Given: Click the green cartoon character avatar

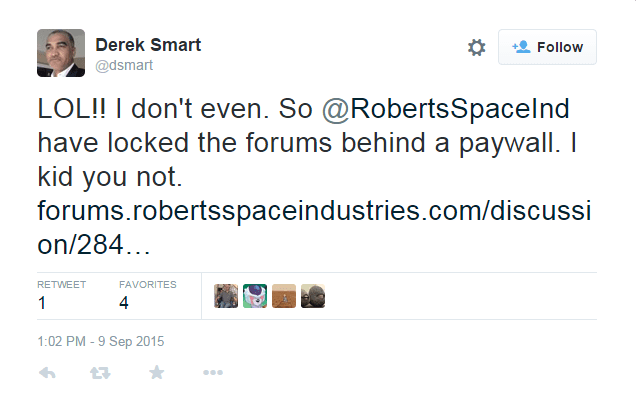Looking at the screenshot, I should click(x=255, y=296).
